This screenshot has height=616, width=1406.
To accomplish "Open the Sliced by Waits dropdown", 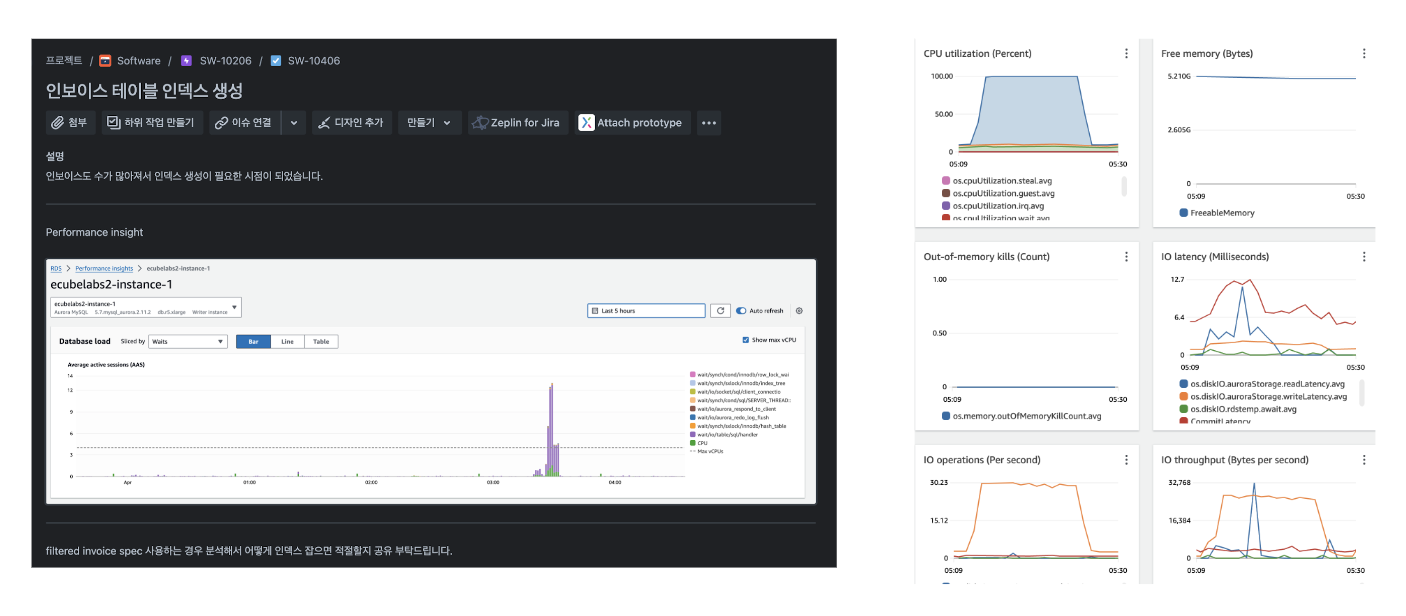I will (188, 341).
